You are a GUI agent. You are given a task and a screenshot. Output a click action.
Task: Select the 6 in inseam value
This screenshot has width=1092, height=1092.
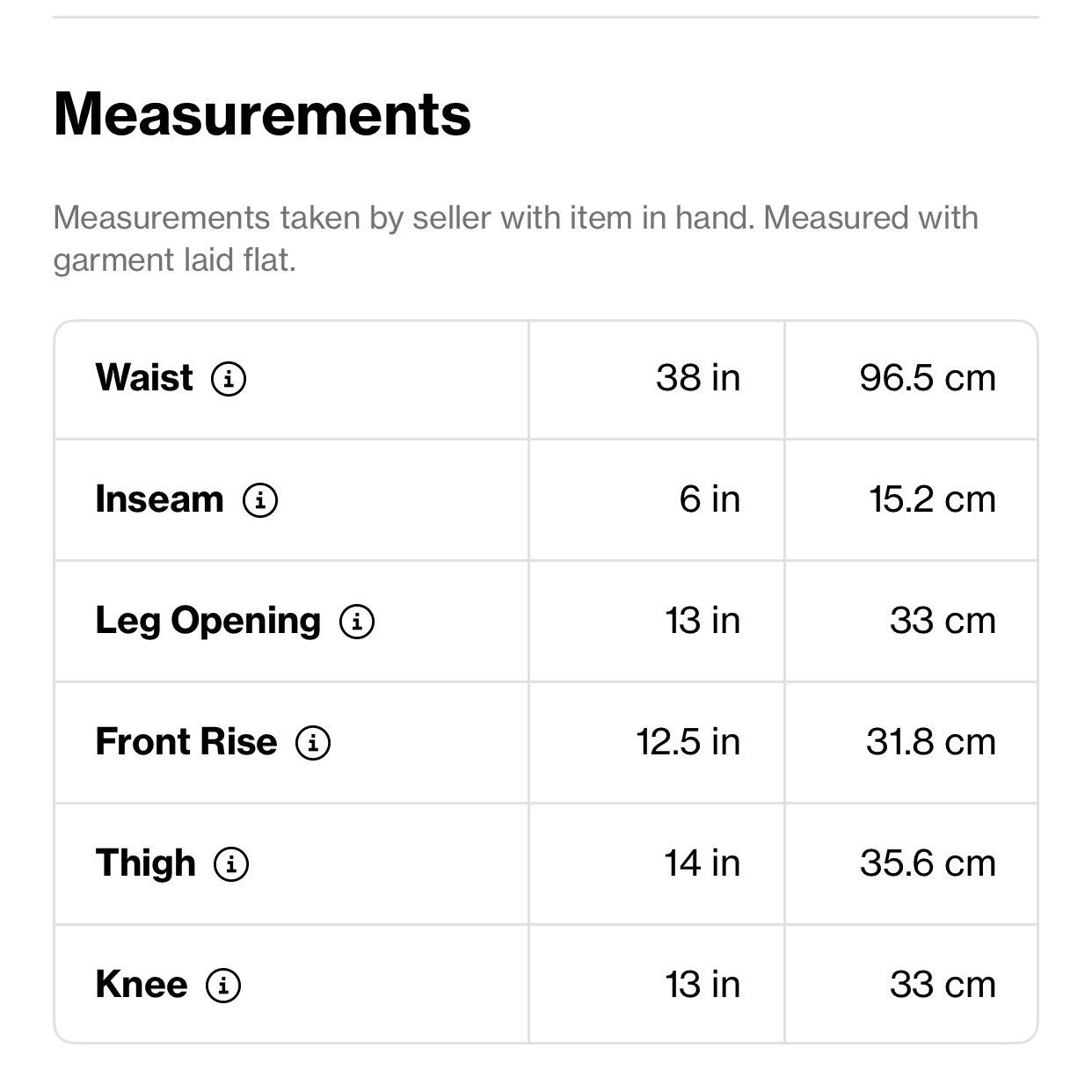click(x=710, y=499)
